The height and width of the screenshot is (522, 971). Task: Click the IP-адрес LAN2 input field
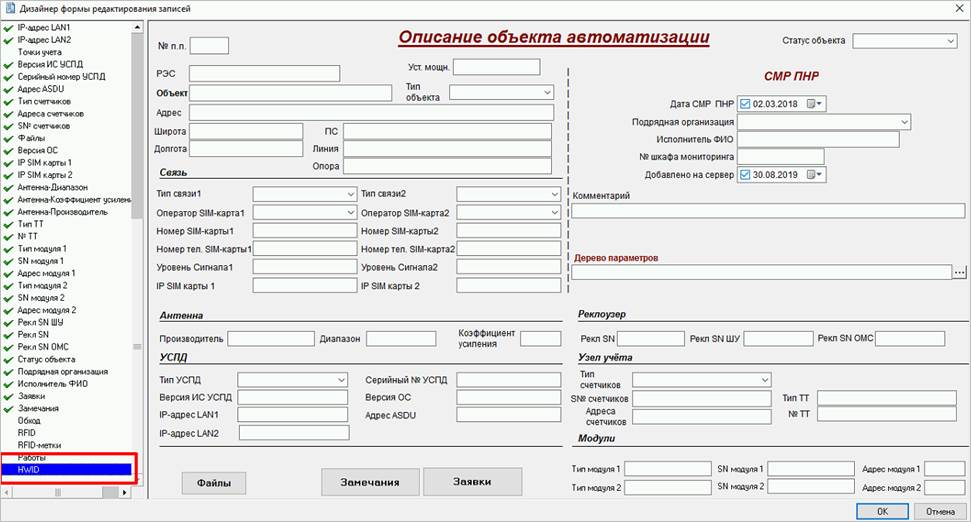pyautogui.click(x=294, y=433)
